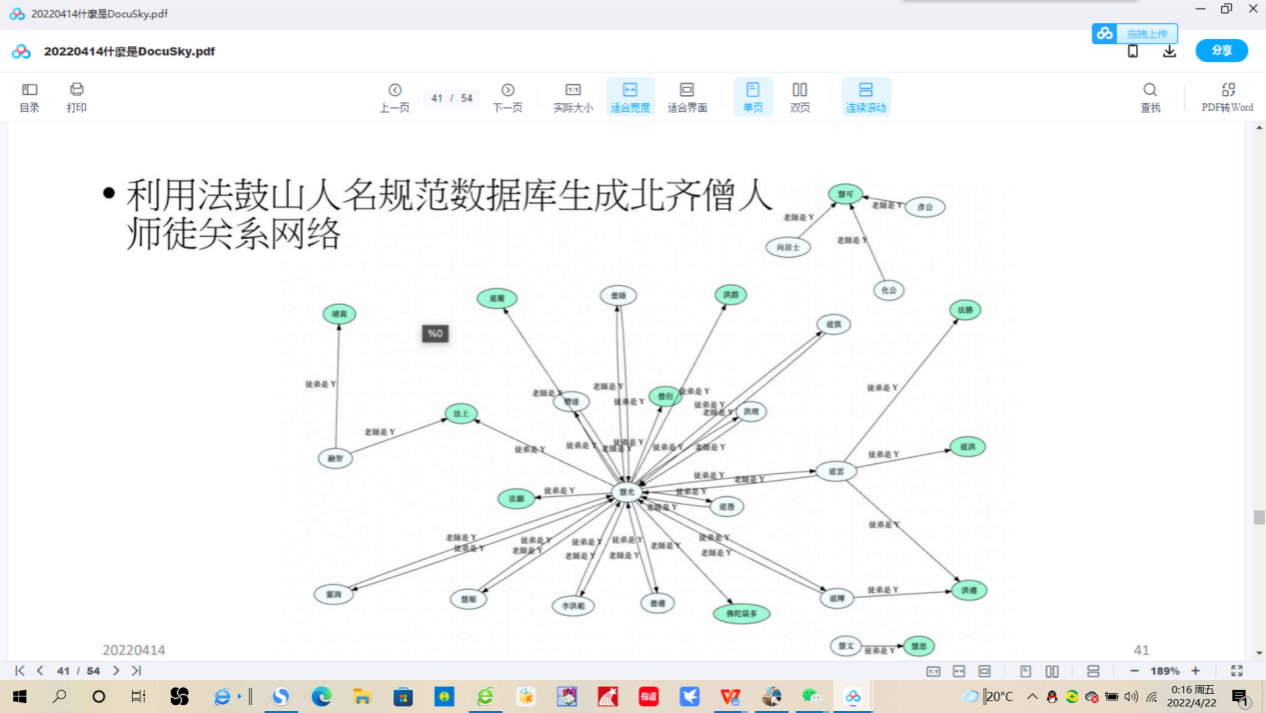Enable 适合宽度 fit width mode
The height and width of the screenshot is (713, 1266).
pos(630,97)
